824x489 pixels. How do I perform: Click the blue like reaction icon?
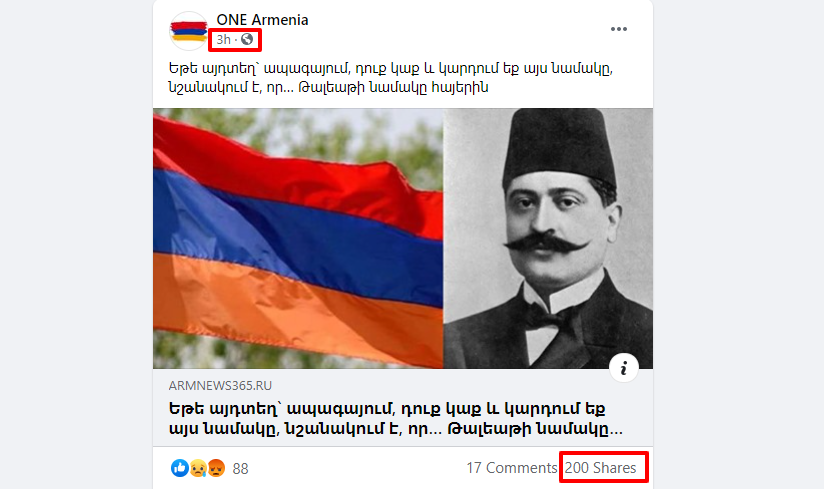point(180,467)
